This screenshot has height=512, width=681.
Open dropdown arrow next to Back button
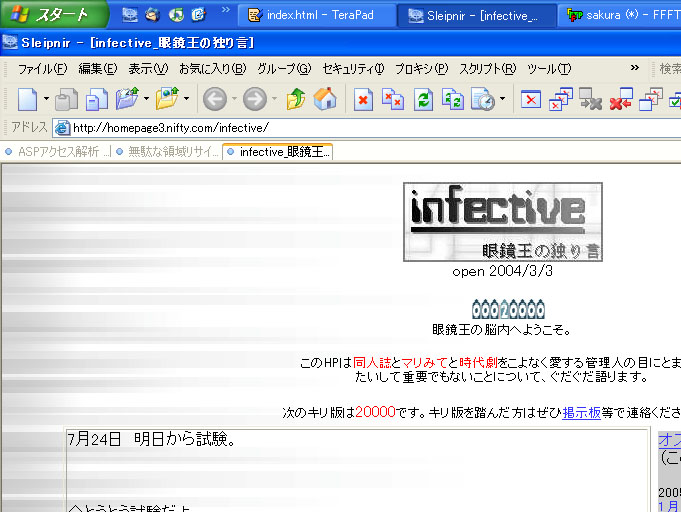point(234,99)
